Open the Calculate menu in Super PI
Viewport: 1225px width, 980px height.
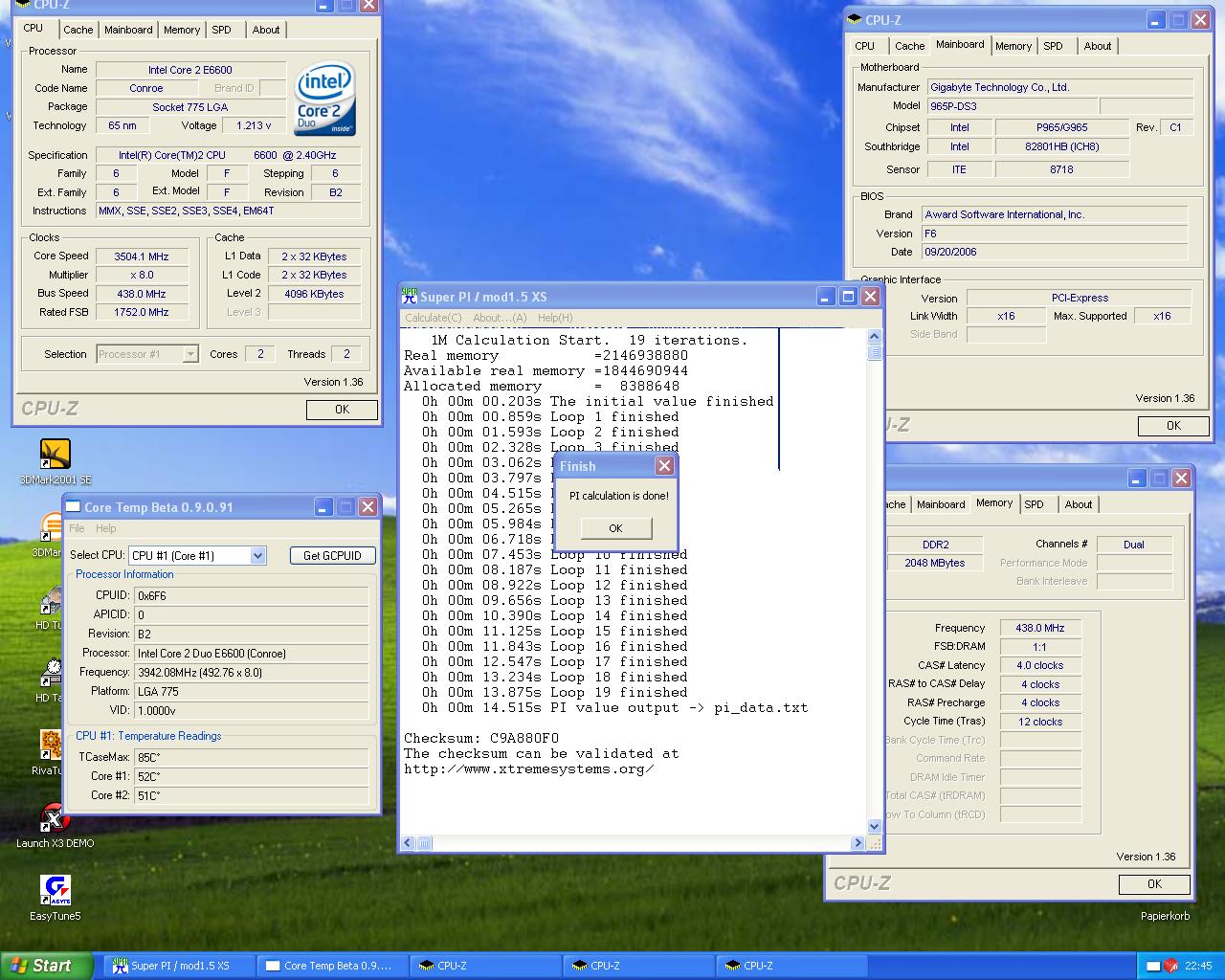(433, 318)
